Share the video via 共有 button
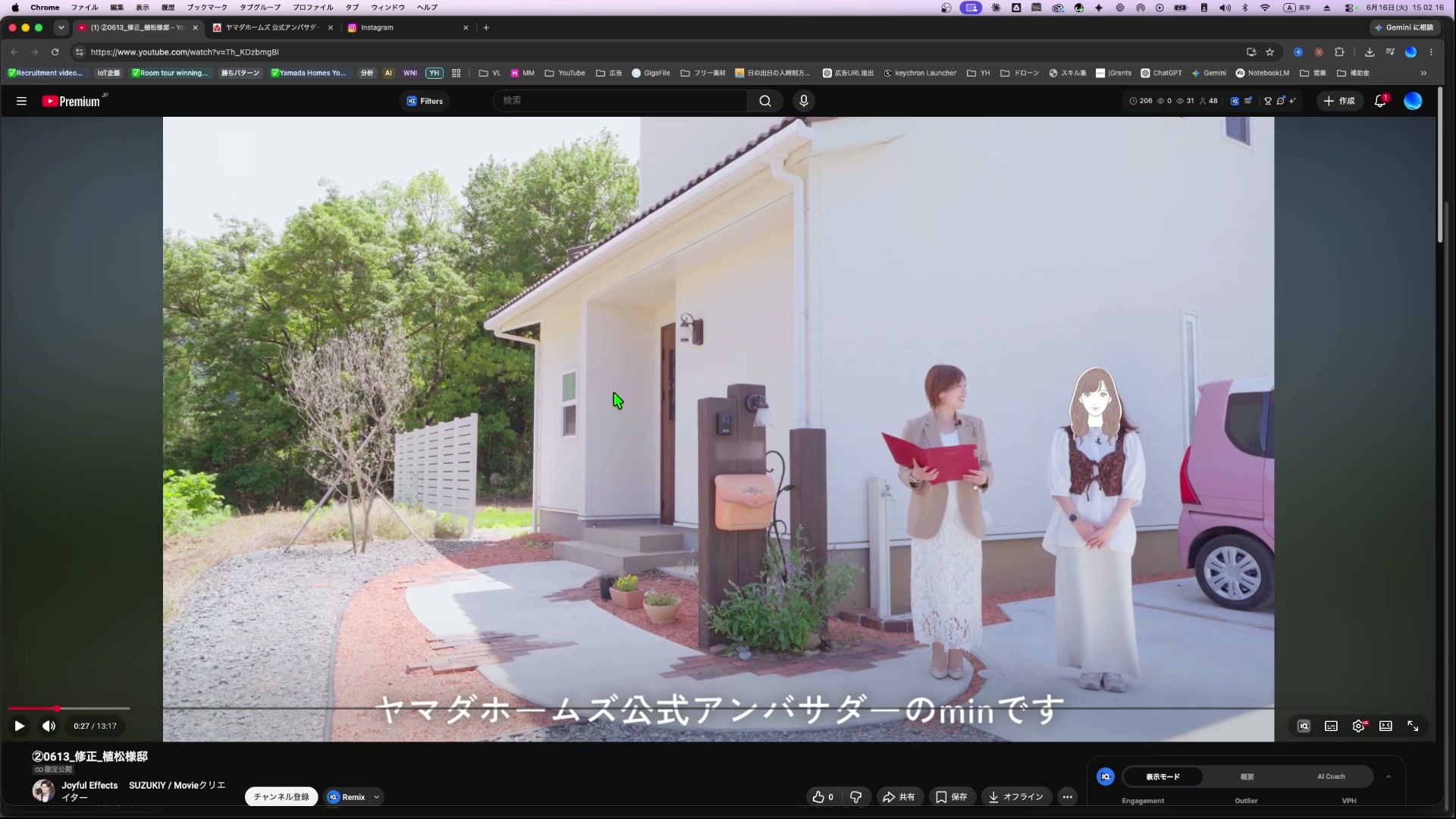This screenshot has height=819, width=1456. [899, 797]
